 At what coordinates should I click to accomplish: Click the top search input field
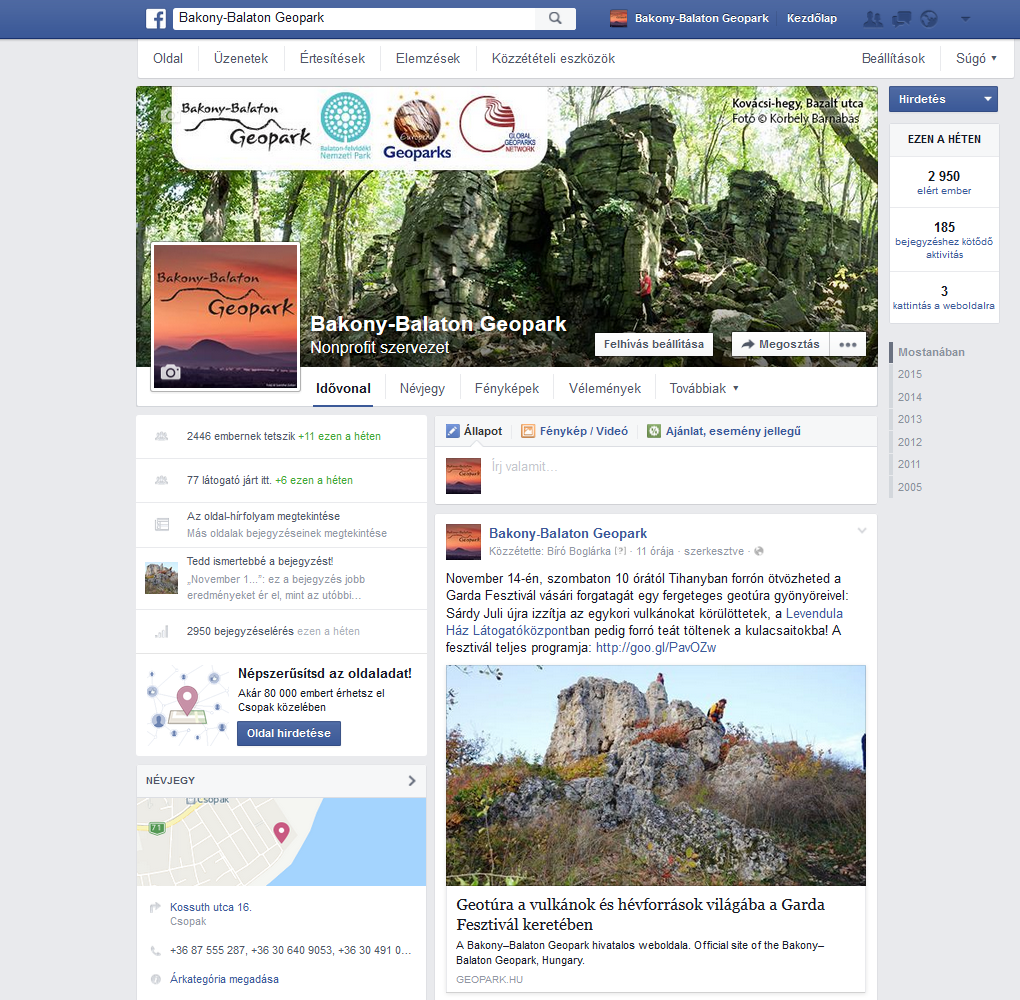[x=355, y=18]
